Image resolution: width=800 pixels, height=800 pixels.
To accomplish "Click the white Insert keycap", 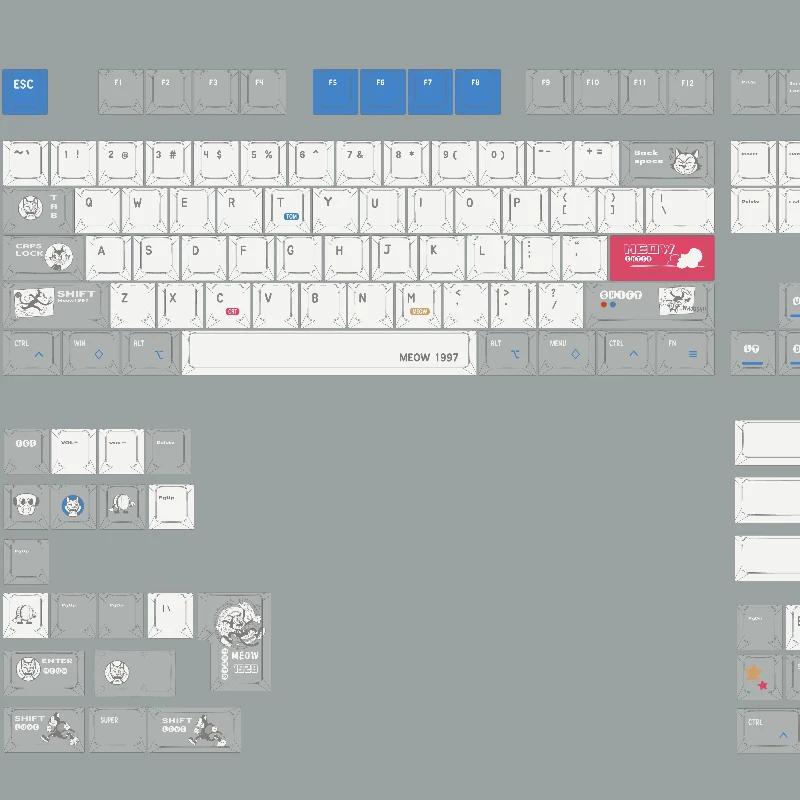I will [x=753, y=163].
